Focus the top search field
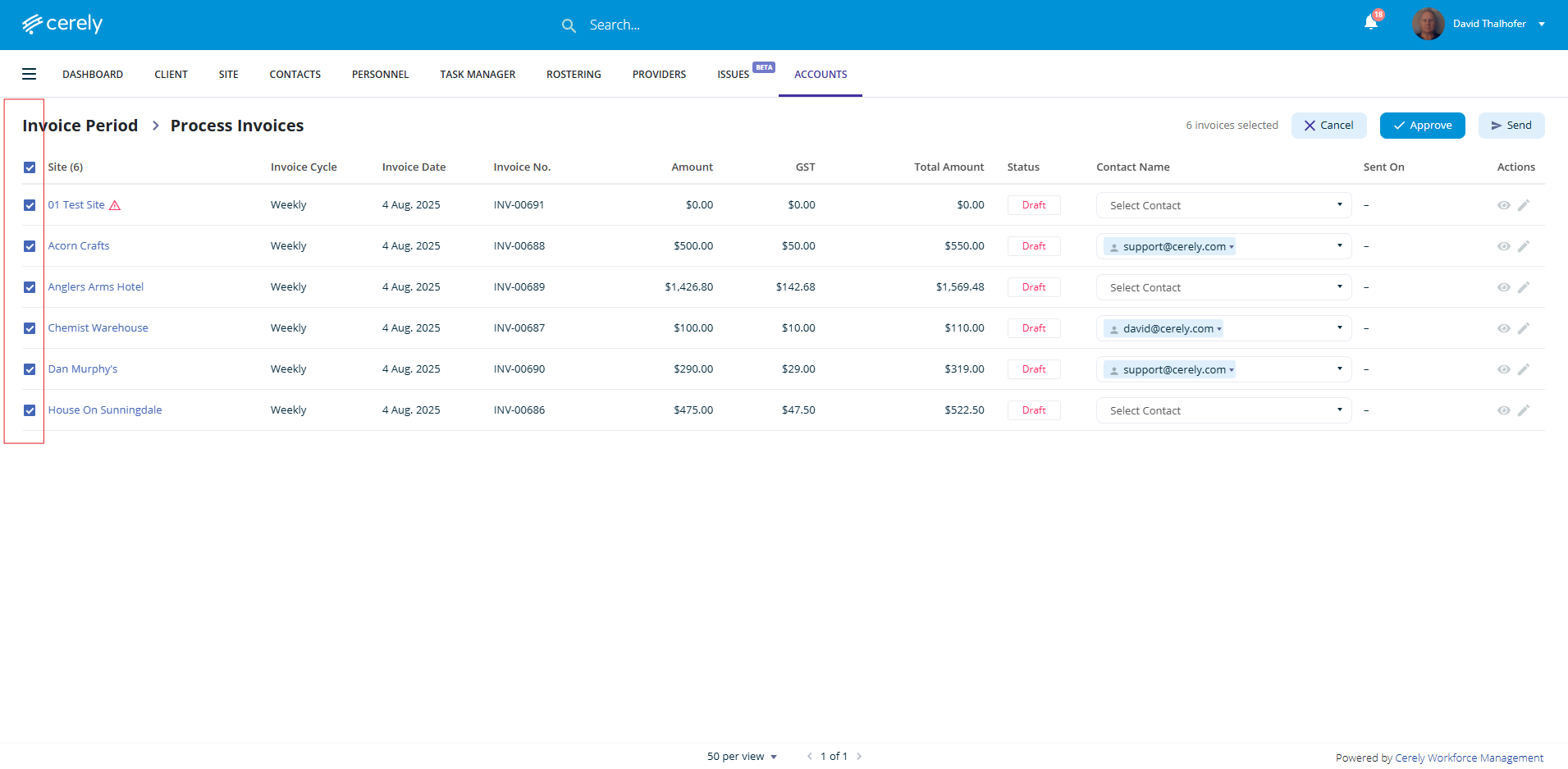The width and height of the screenshot is (1568, 769). click(656, 25)
